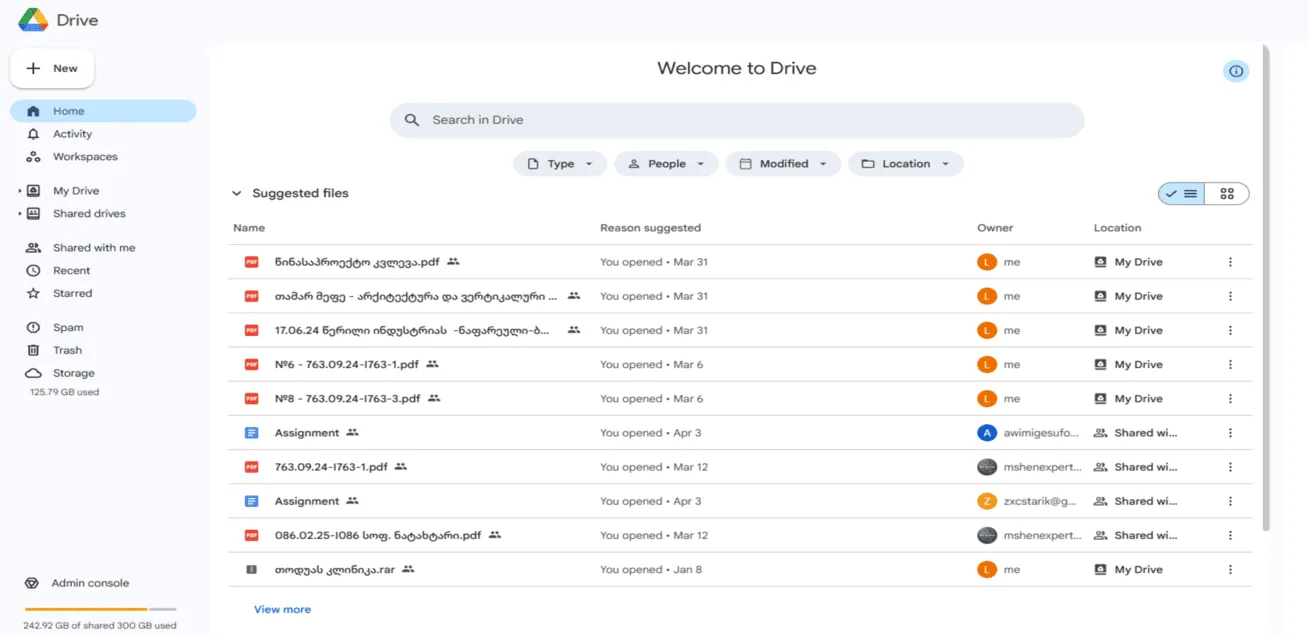Open the Admin console

[90, 583]
